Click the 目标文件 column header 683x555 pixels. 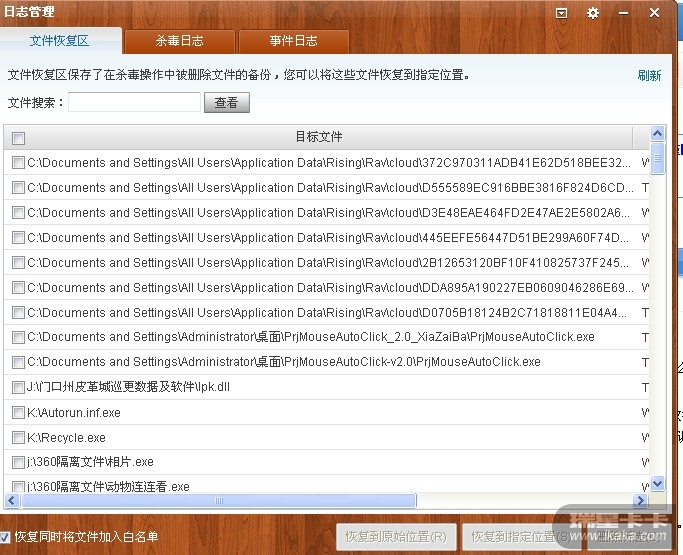318,137
